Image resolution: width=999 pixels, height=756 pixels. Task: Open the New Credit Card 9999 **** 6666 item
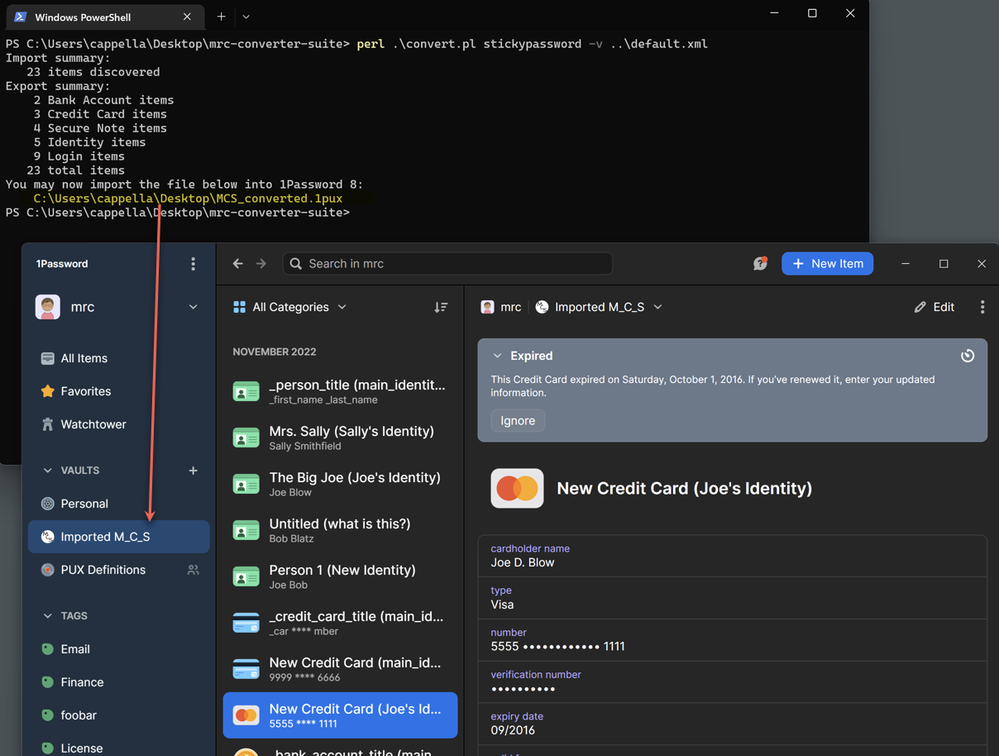coord(340,669)
